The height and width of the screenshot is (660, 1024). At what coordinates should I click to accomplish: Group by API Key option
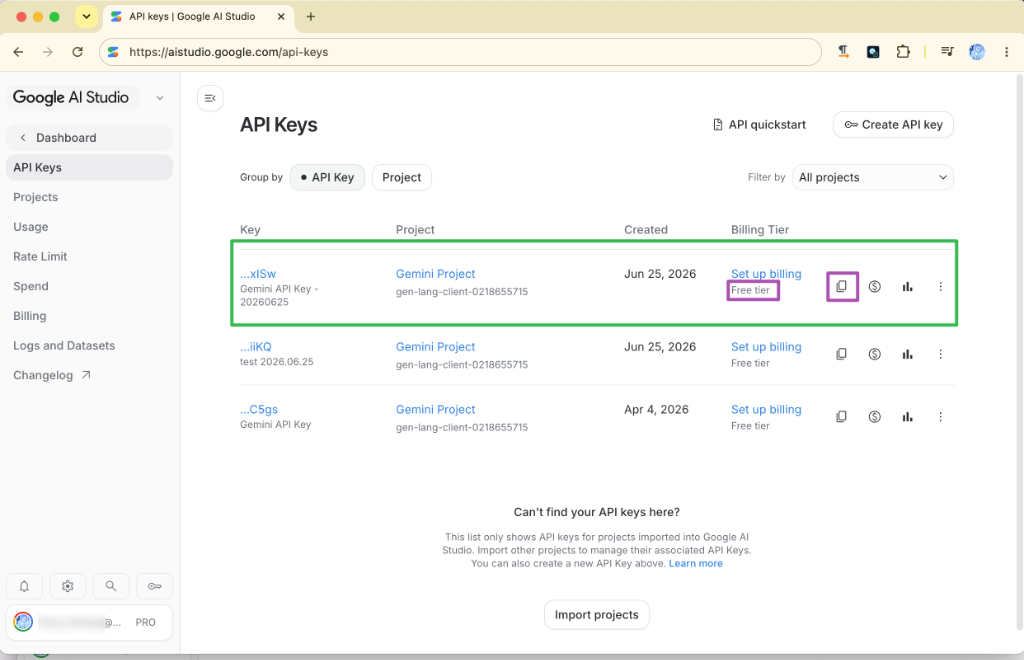[x=327, y=178]
